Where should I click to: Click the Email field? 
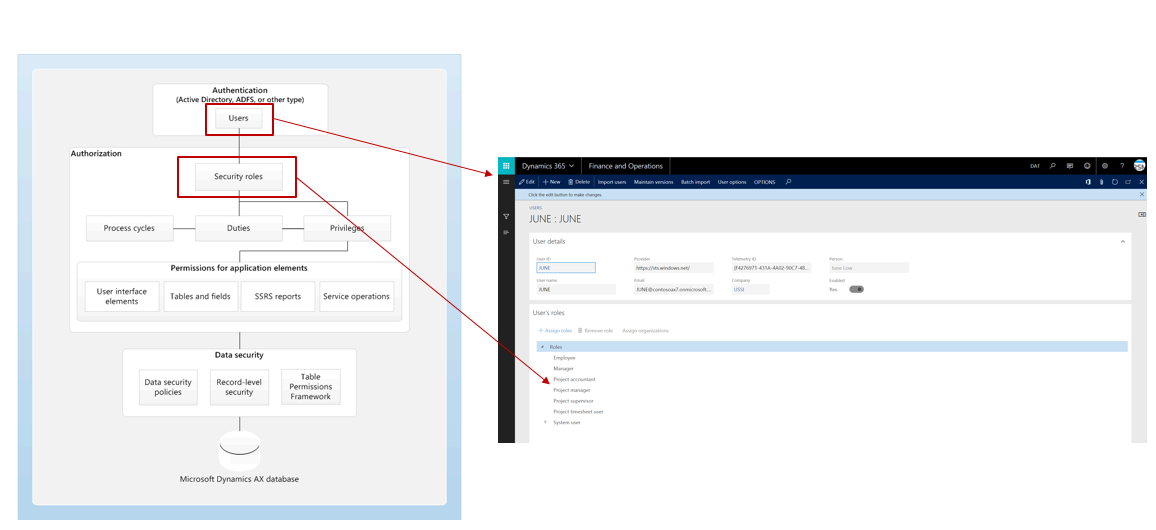(674, 290)
